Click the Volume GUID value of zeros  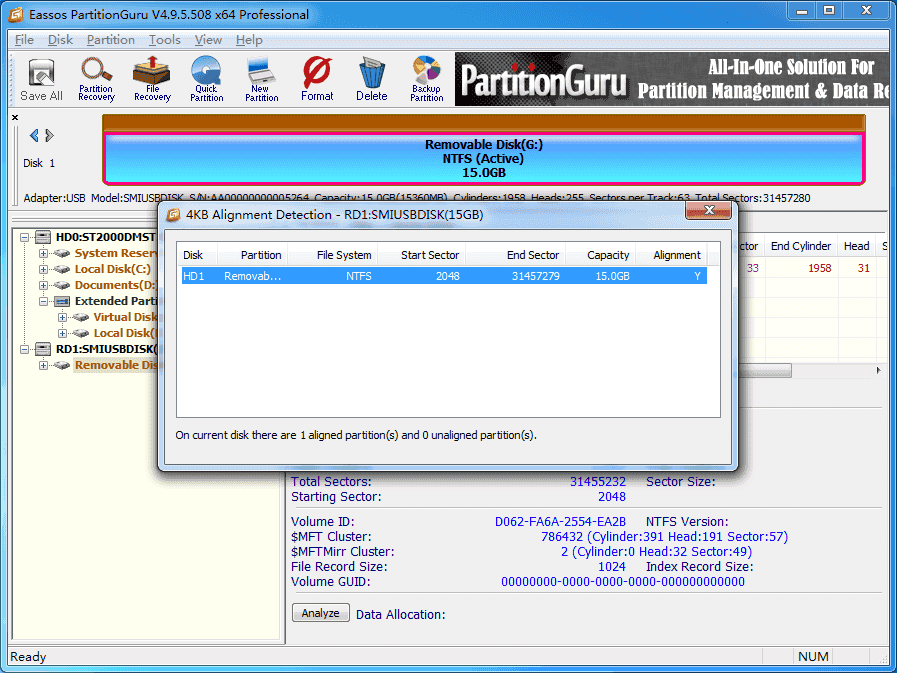pos(623,582)
